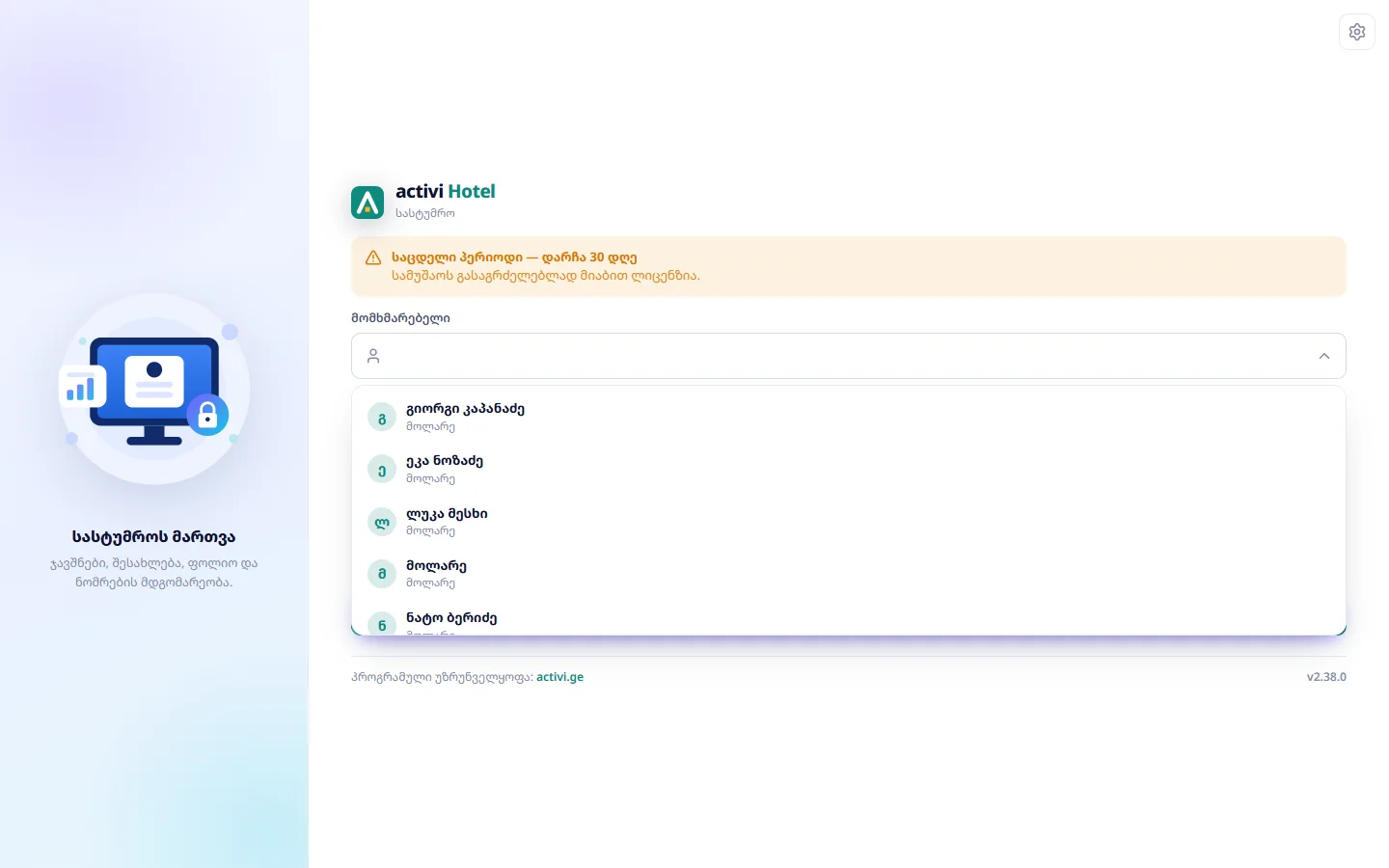
Task: Click the warning triangle in trial banner
Action: 373,258
